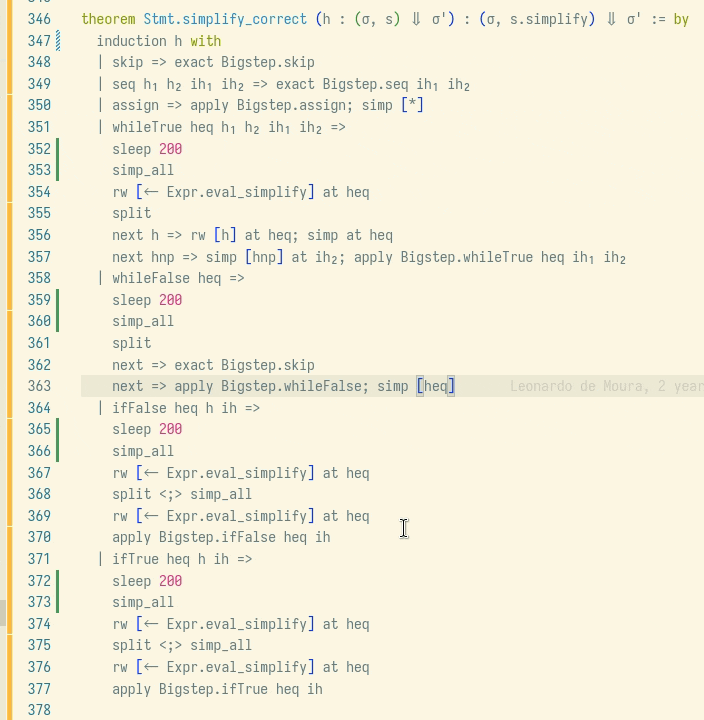Click line number 360 in the gutter
Viewport: 704px width, 720px height.
click(39, 321)
